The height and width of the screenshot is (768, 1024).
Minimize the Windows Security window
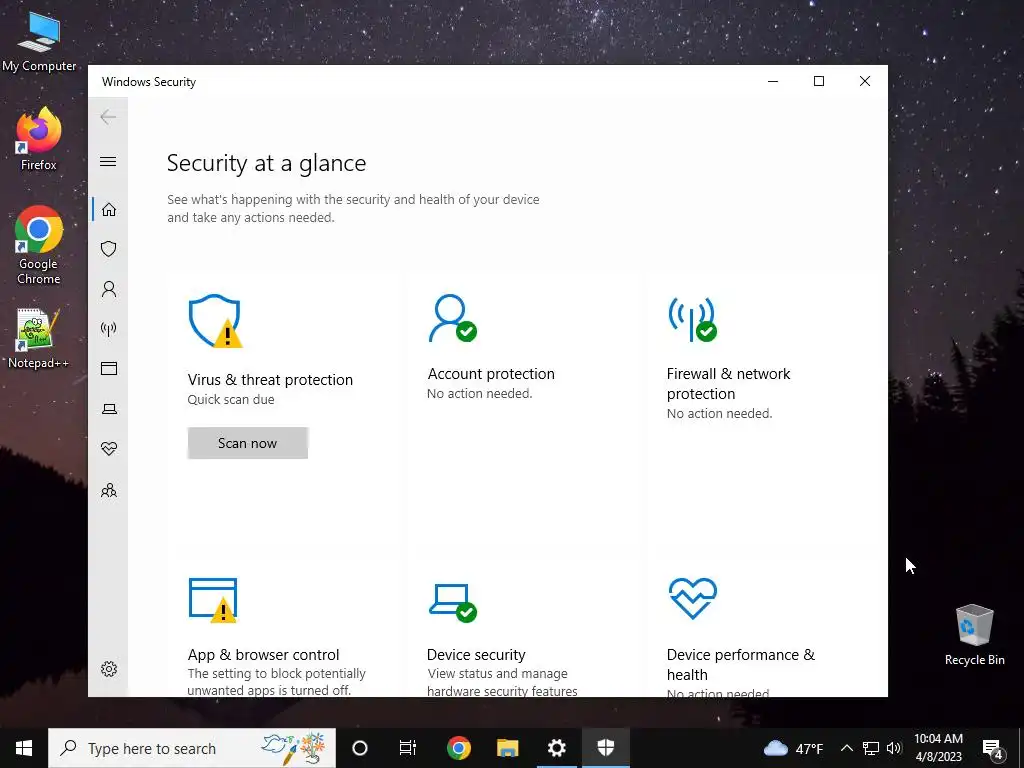pyautogui.click(x=773, y=81)
